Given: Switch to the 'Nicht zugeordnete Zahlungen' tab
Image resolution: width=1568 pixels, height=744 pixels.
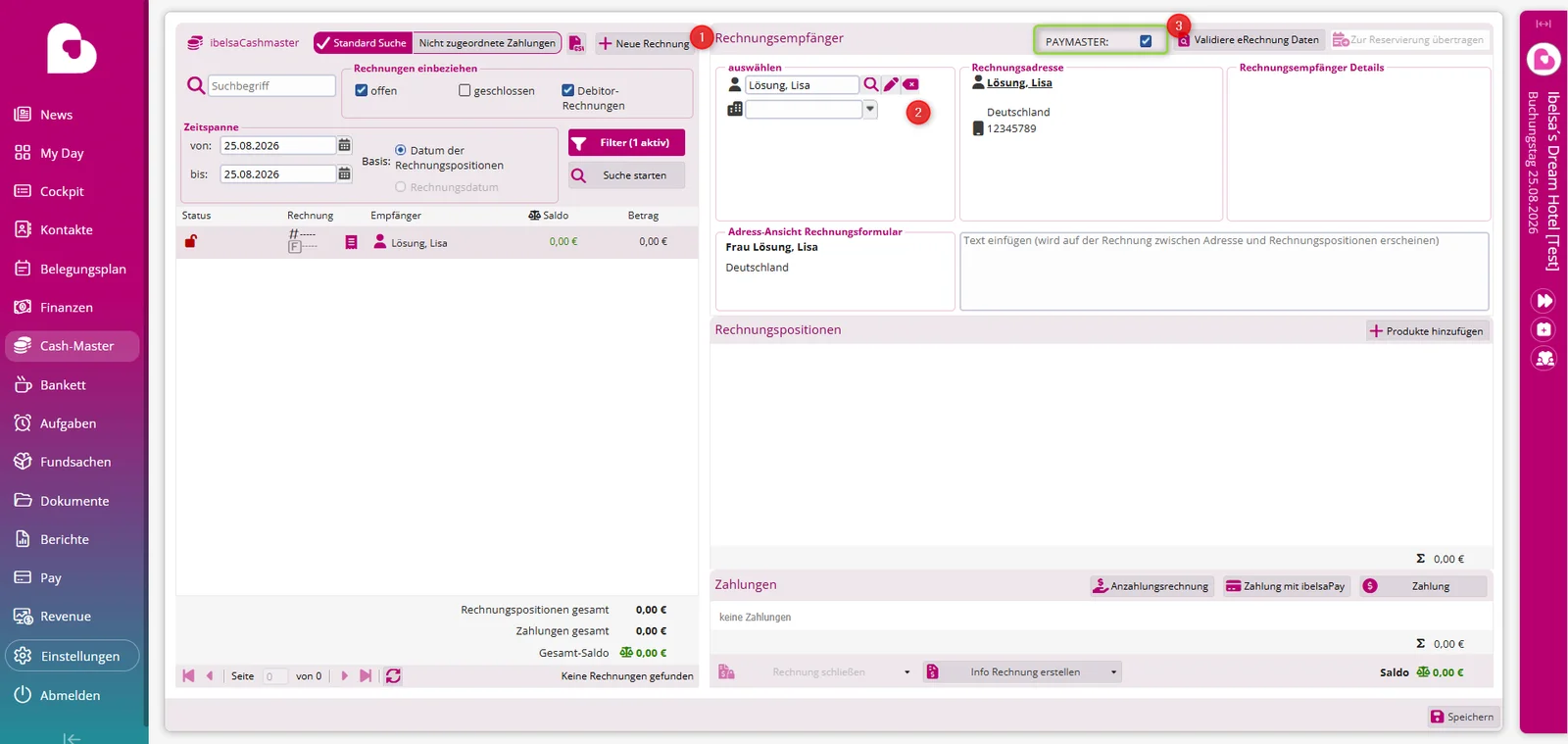Looking at the screenshot, I should 487,43.
